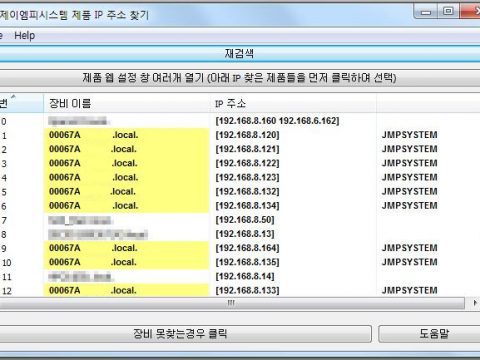Click JMPSYSTEM next to 192.168.8.134

[410, 206]
